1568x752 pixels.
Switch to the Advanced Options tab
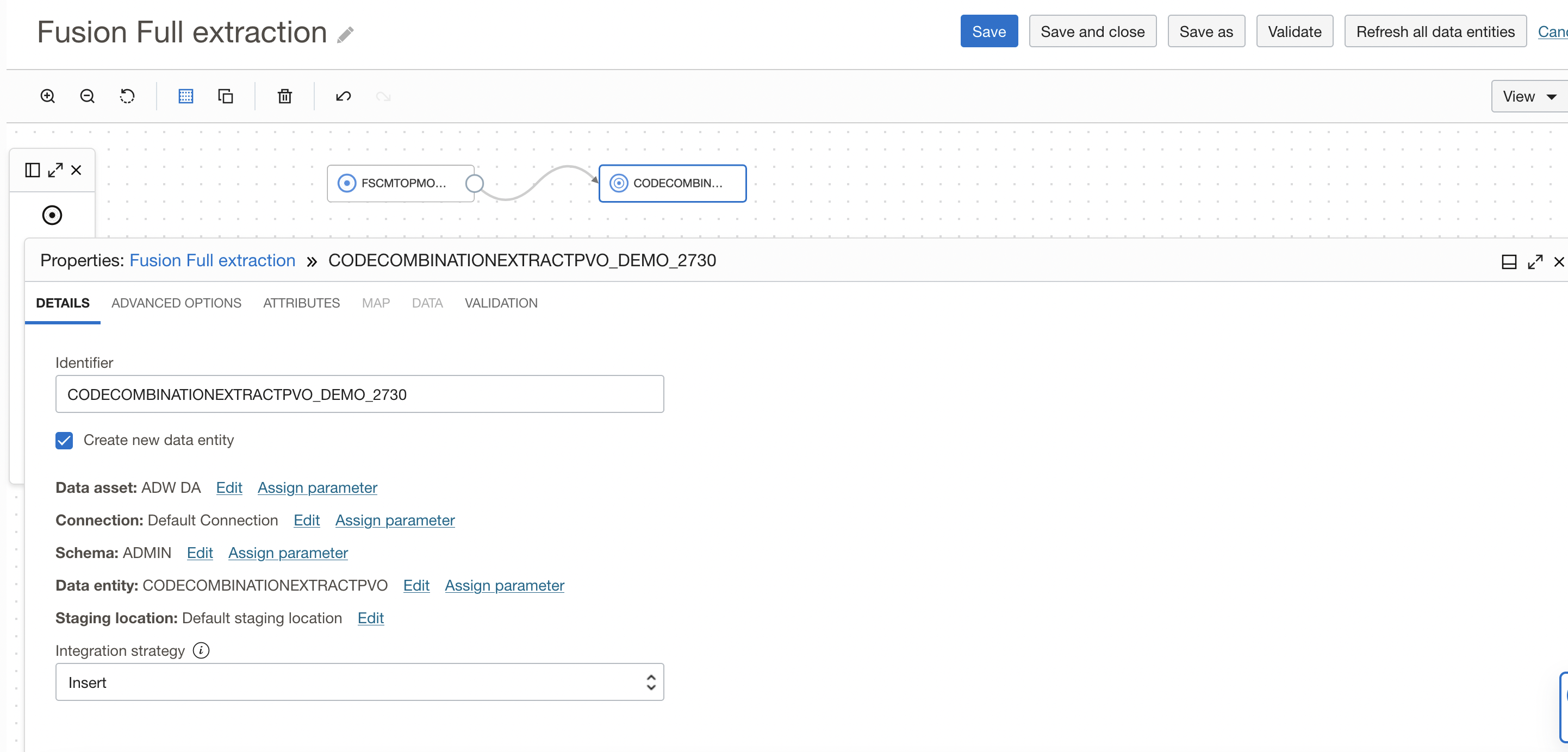click(176, 303)
